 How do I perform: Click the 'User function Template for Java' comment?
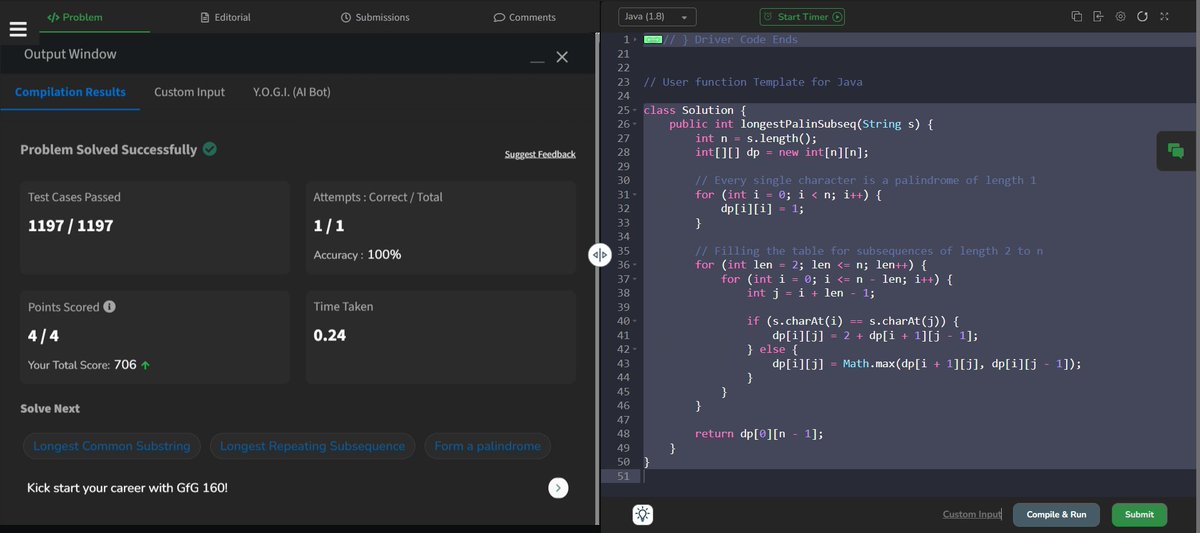point(753,82)
